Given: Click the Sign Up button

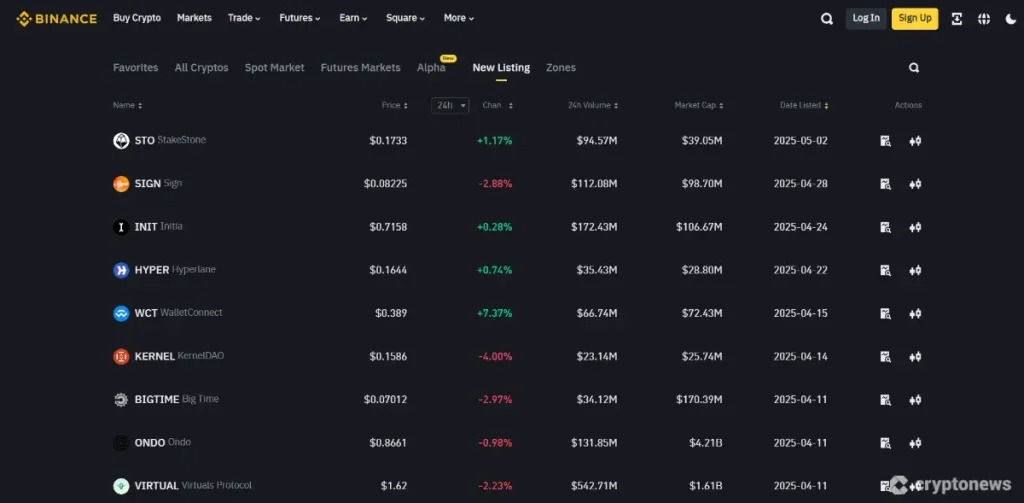Looking at the screenshot, I should pos(914,18).
